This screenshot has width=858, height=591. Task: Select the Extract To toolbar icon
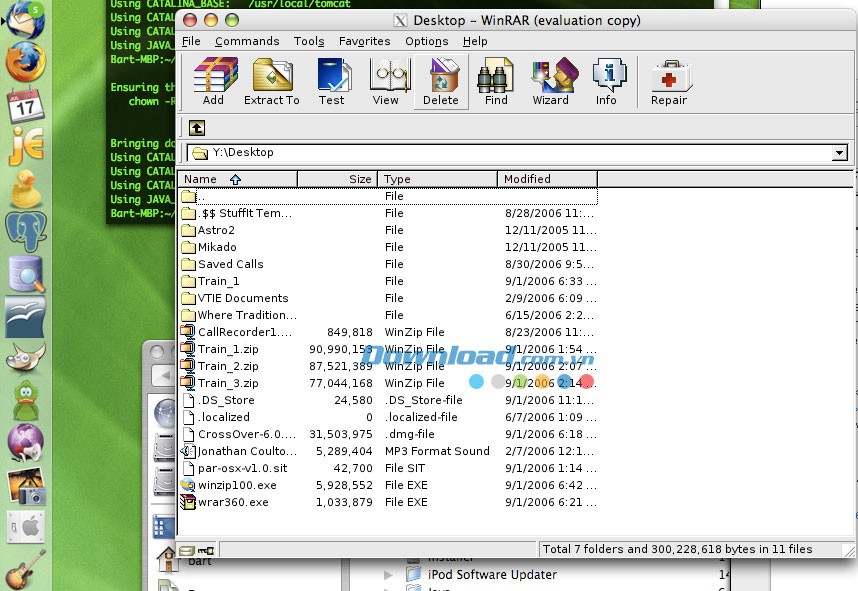pyautogui.click(x=271, y=80)
